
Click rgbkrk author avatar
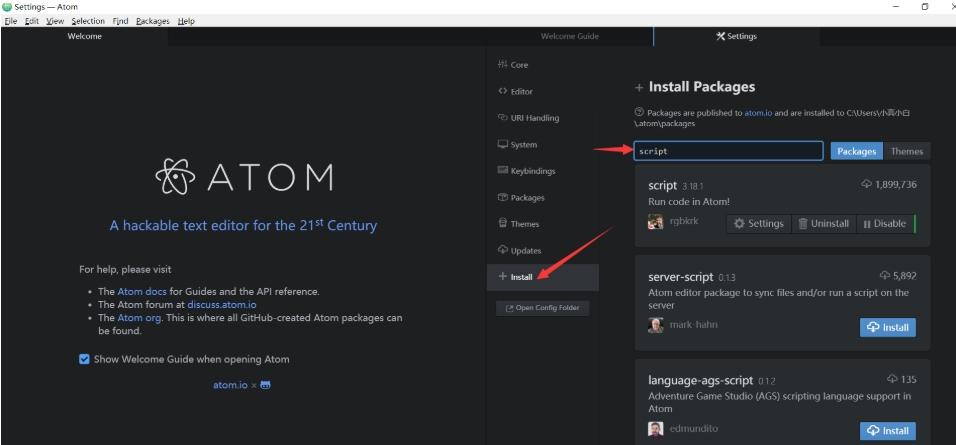point(655,222)
